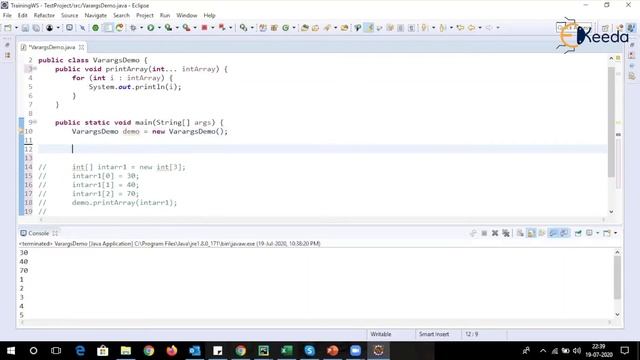This screenshot has width=640, height=360.
Task: Open dropdown arrow next to New file icon
Action: 16,28
